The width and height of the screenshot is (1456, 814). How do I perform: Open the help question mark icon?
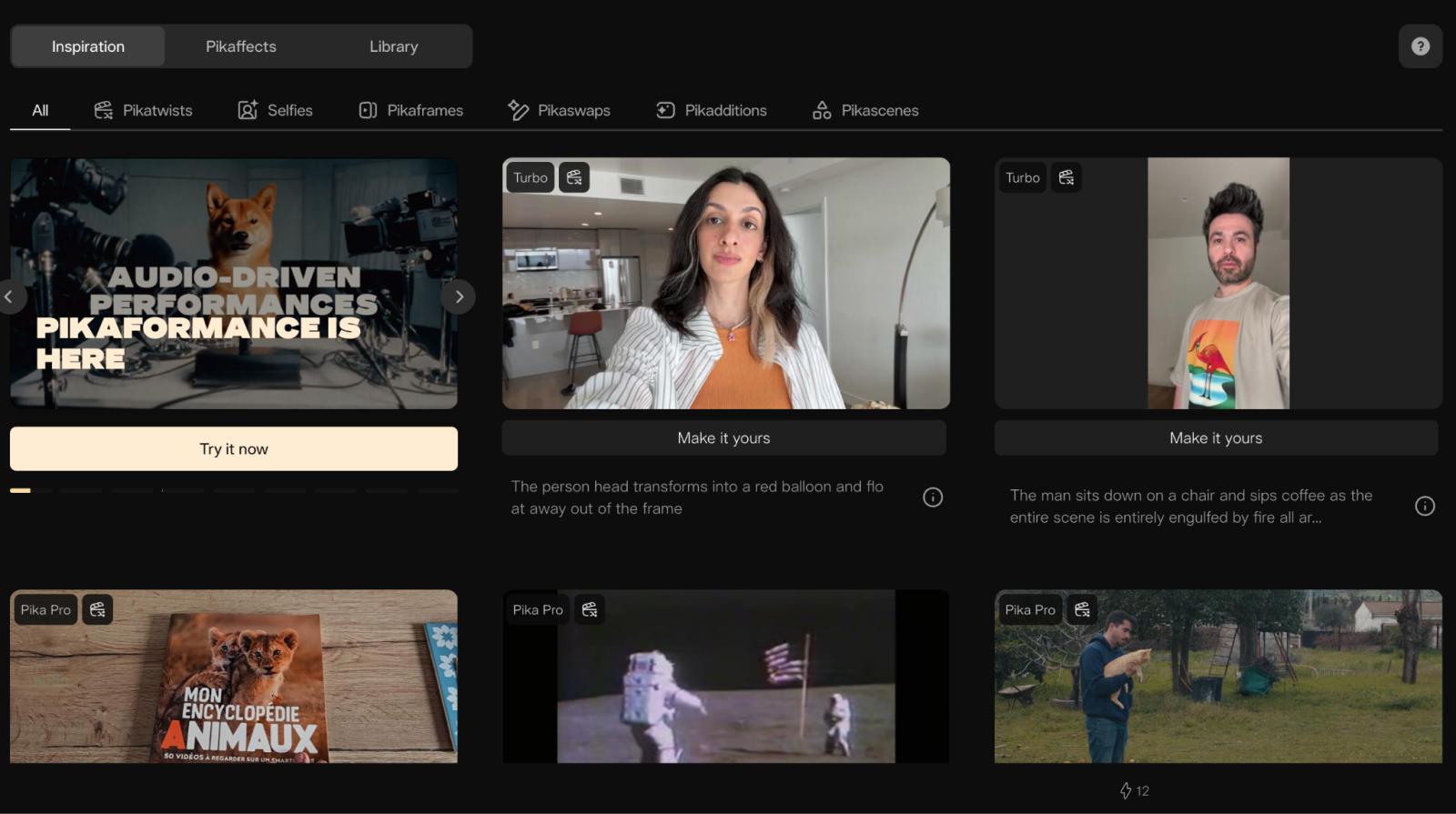click(x=1420, y=46)
